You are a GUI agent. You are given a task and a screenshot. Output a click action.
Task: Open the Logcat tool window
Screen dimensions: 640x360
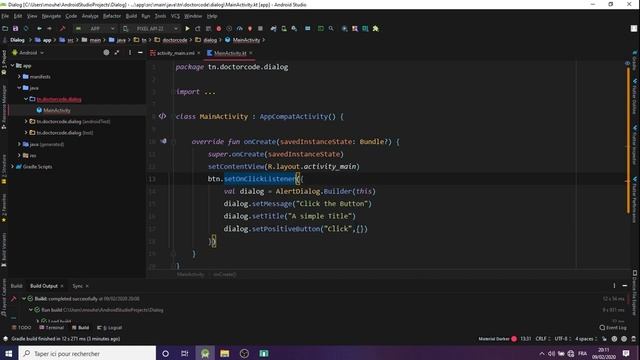(110, 328)
